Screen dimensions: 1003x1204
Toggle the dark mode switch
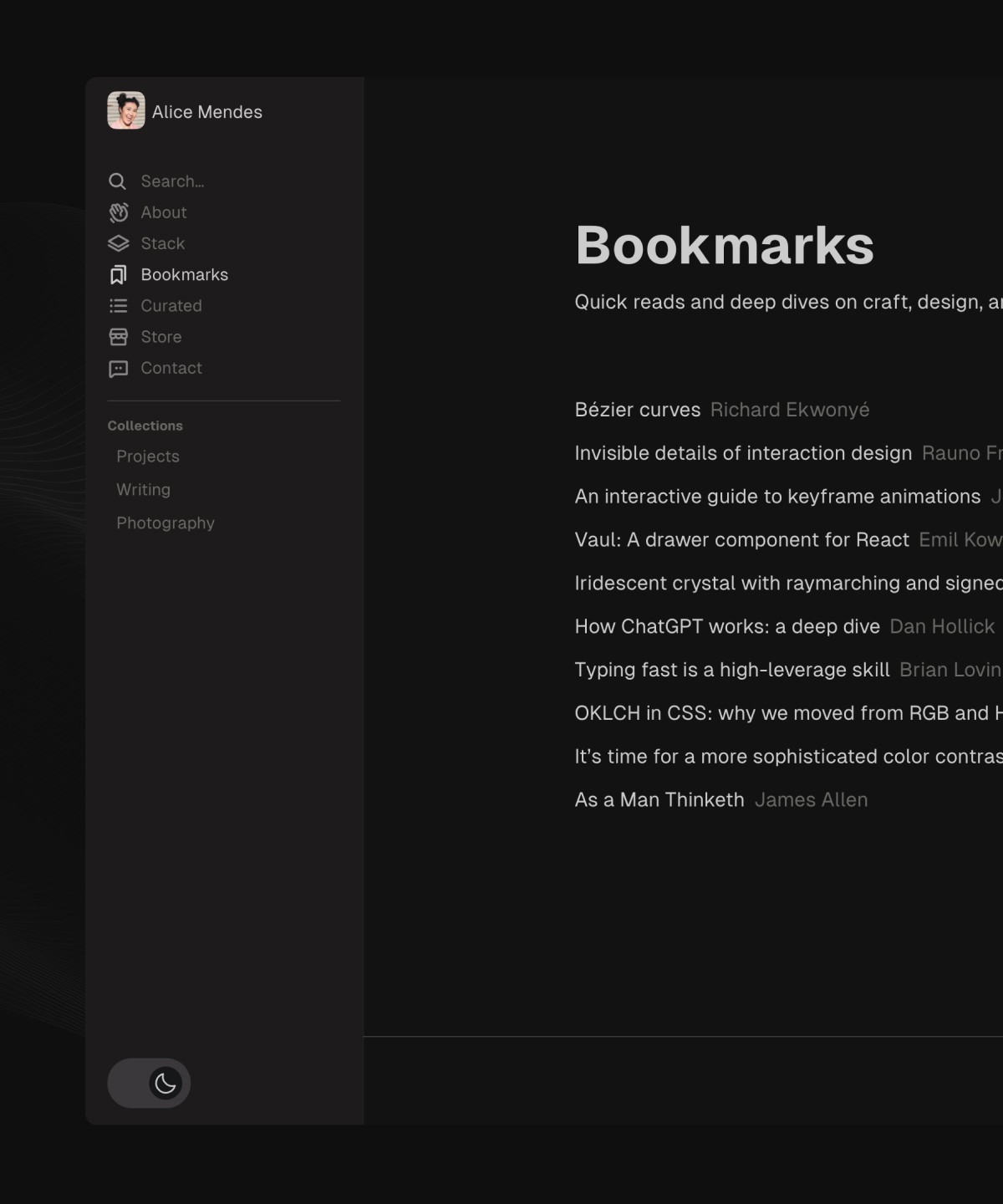coord(149,1083)
